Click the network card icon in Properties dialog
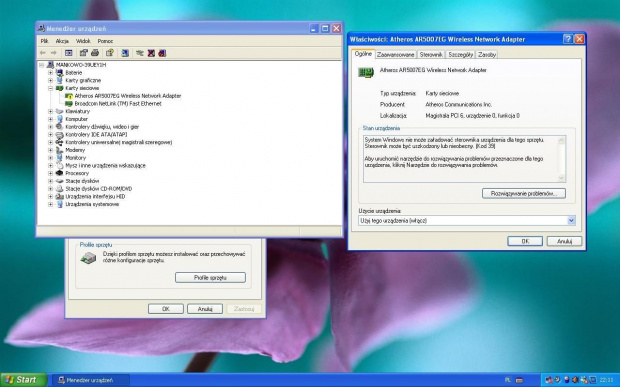620x387 pixels. pos(366,72)
